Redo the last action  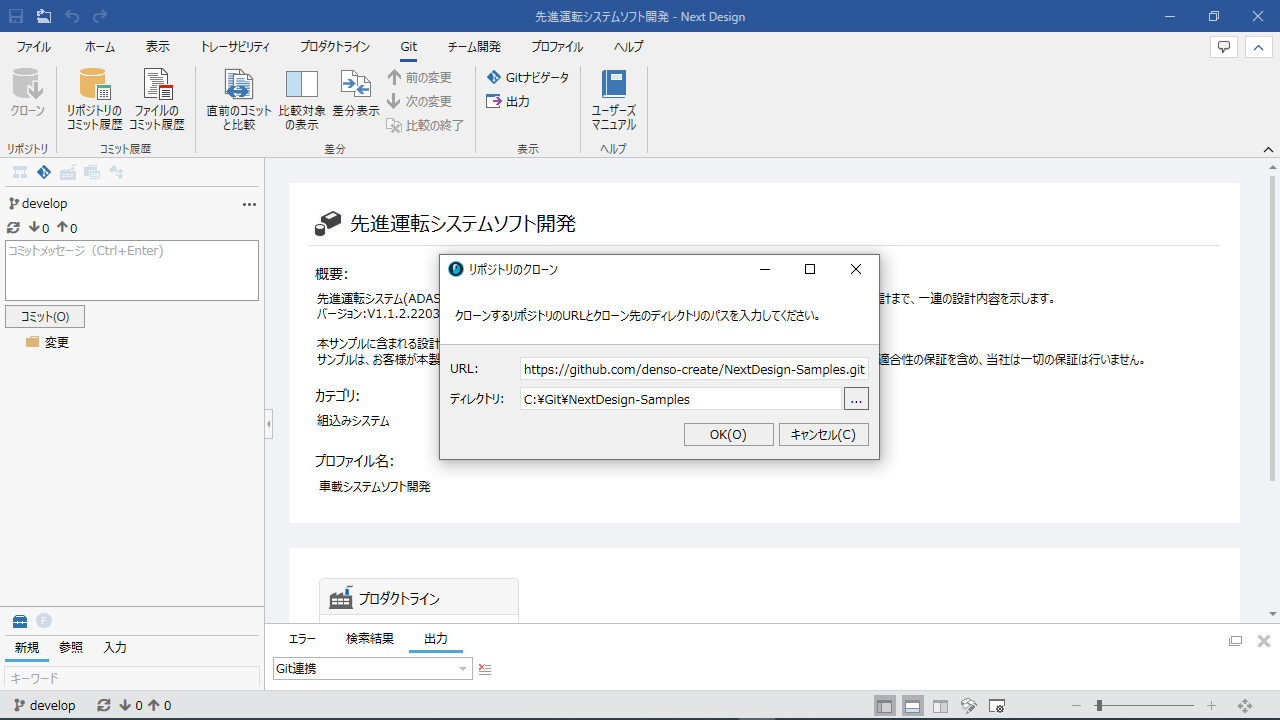coord(100,16)
